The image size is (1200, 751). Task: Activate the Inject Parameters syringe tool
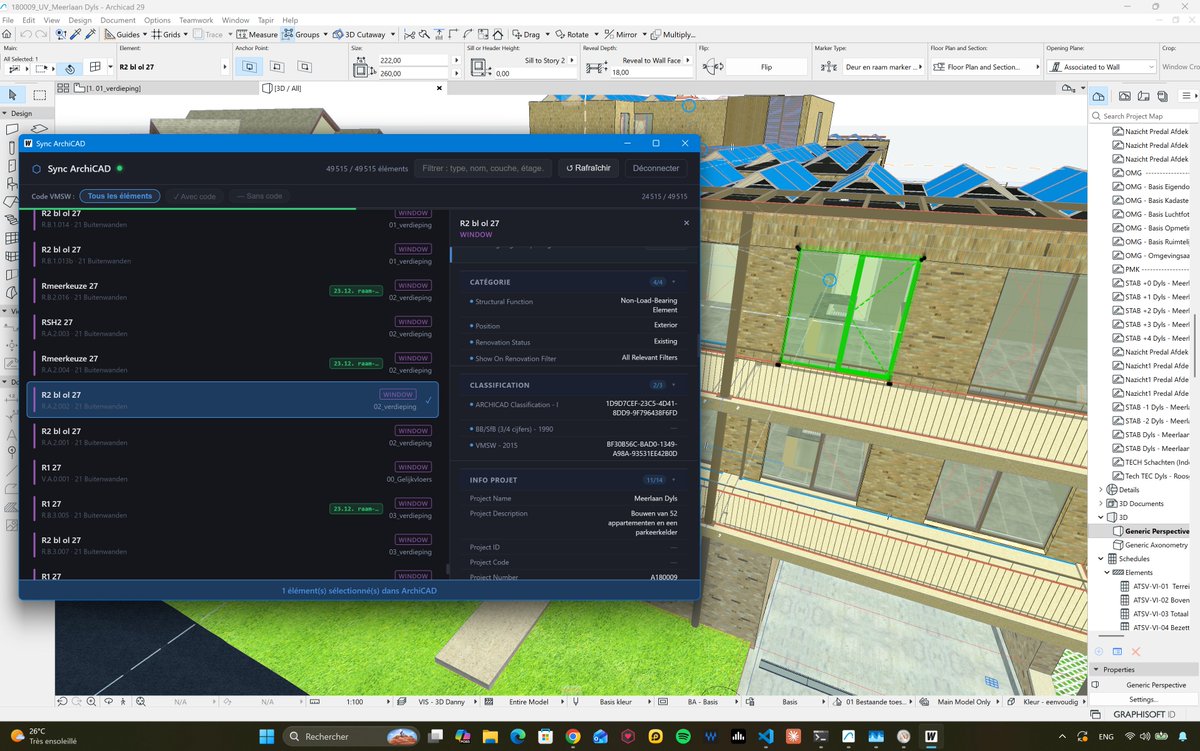(90, 34)
